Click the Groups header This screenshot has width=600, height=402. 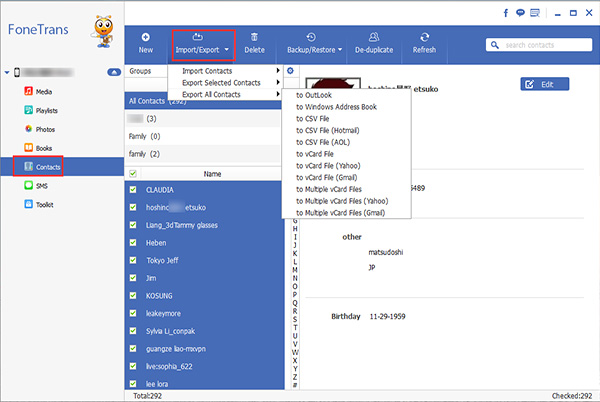(140, 71)
